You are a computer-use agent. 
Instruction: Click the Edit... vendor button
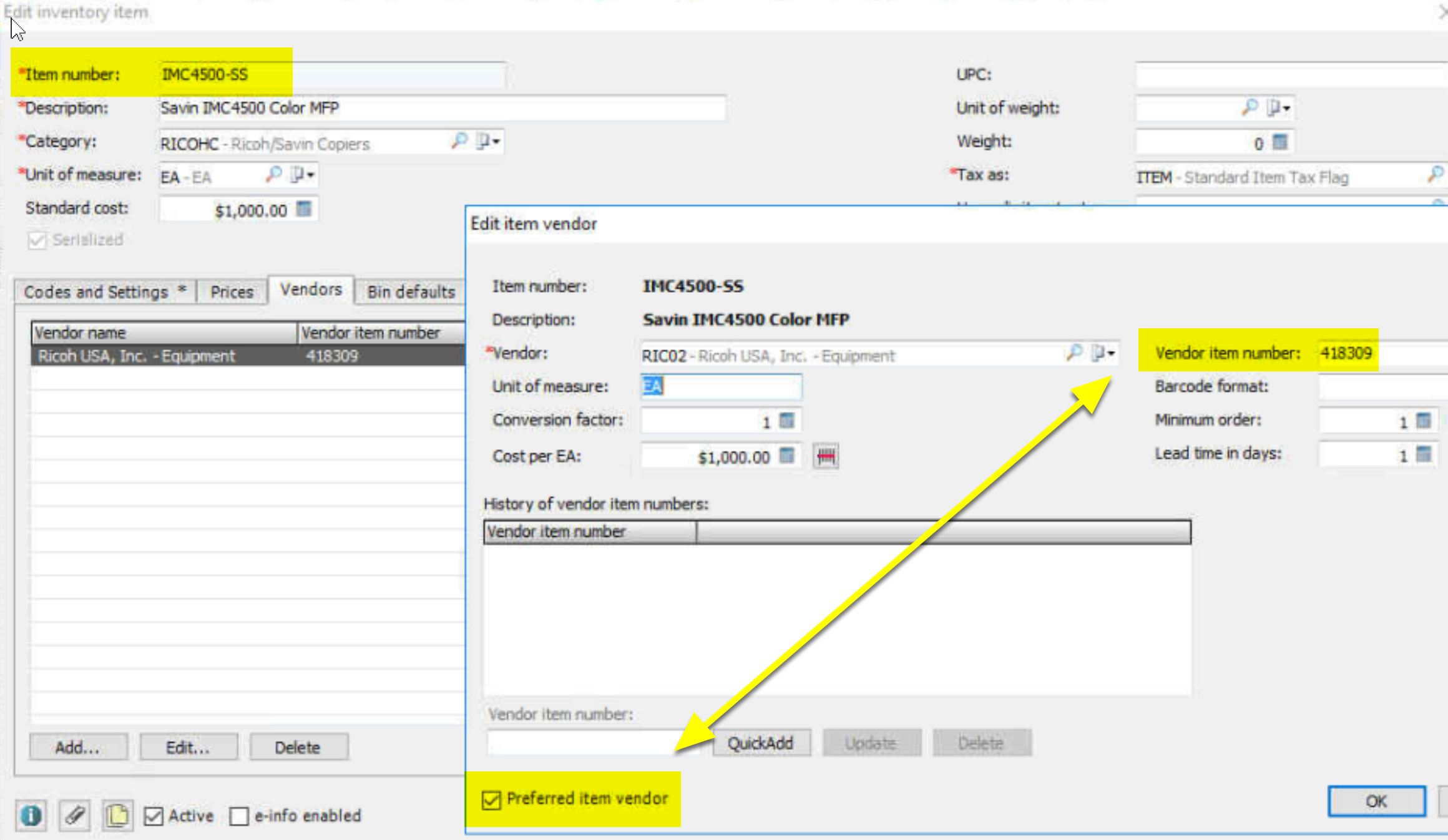point(188,747)
